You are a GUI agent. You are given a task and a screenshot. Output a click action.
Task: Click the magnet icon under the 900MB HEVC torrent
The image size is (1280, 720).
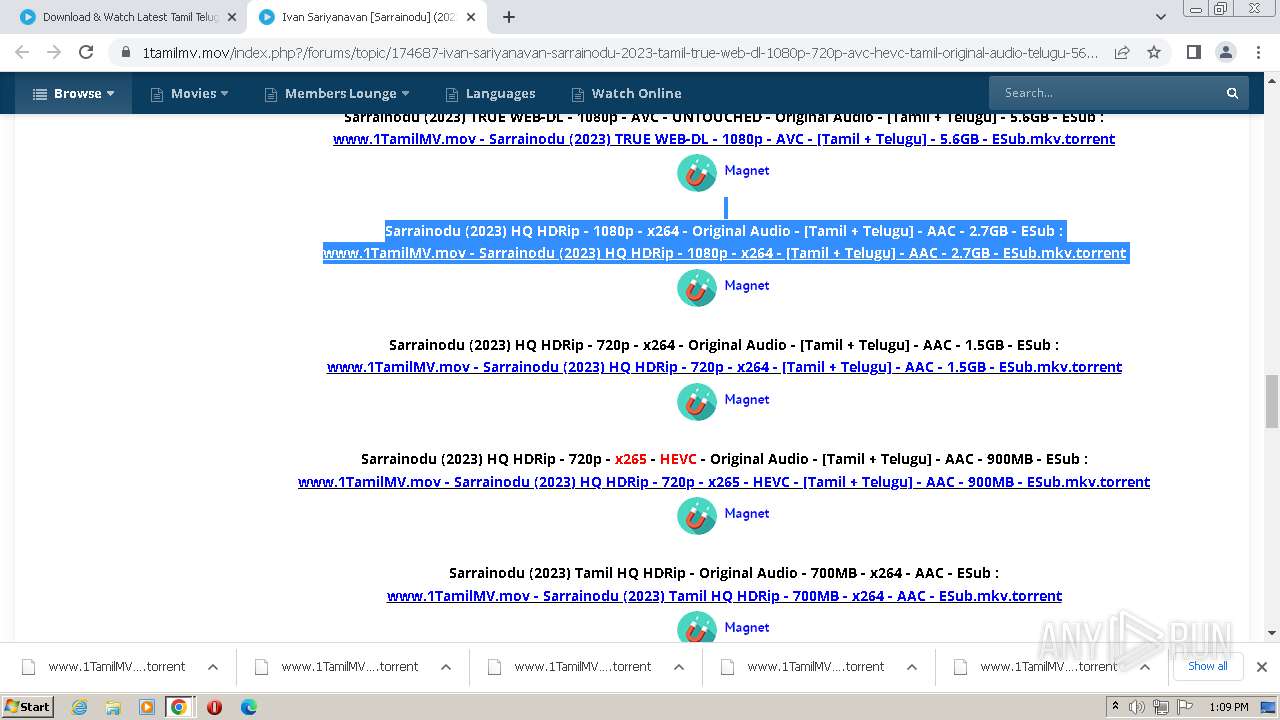pos(697,516)
